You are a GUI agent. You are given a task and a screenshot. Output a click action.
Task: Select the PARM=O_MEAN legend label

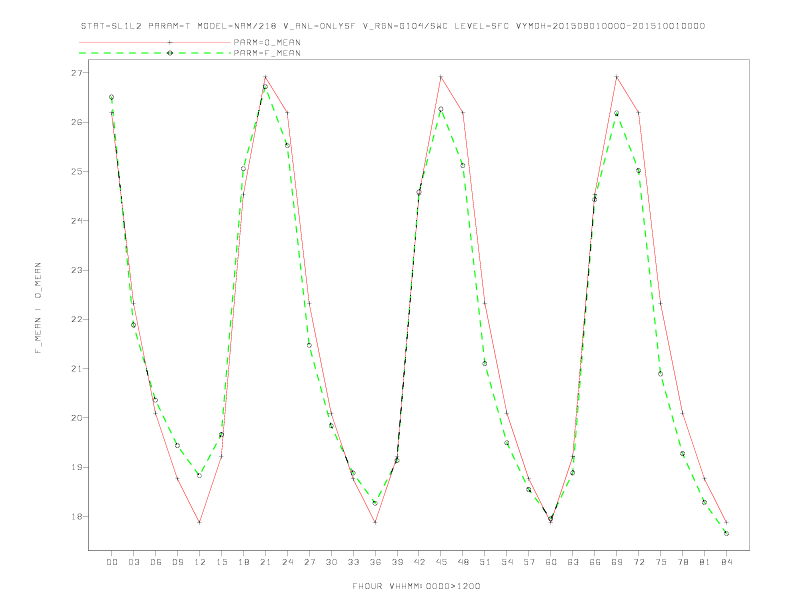[267, 42]
